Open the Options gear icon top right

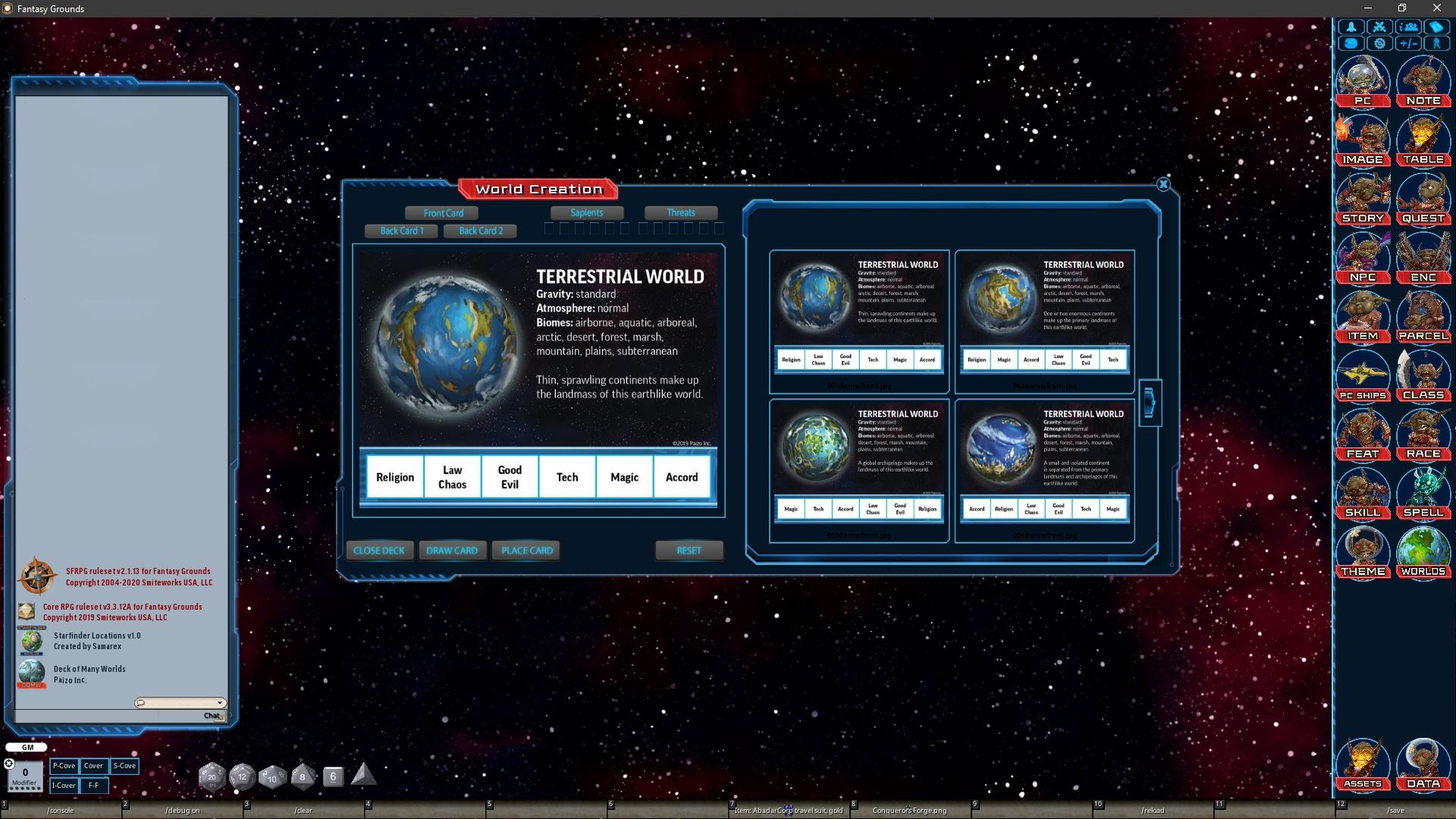tap(1380, 43)
